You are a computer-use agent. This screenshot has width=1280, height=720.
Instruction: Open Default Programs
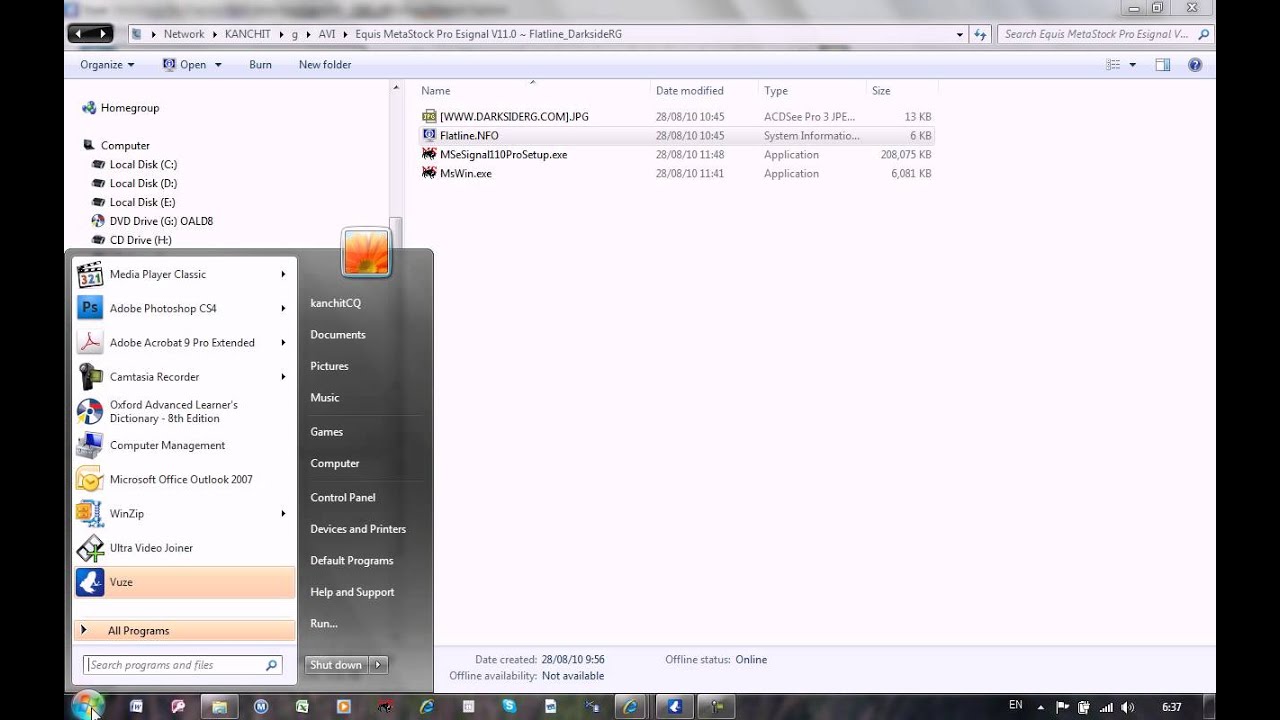tap(351, 560)
